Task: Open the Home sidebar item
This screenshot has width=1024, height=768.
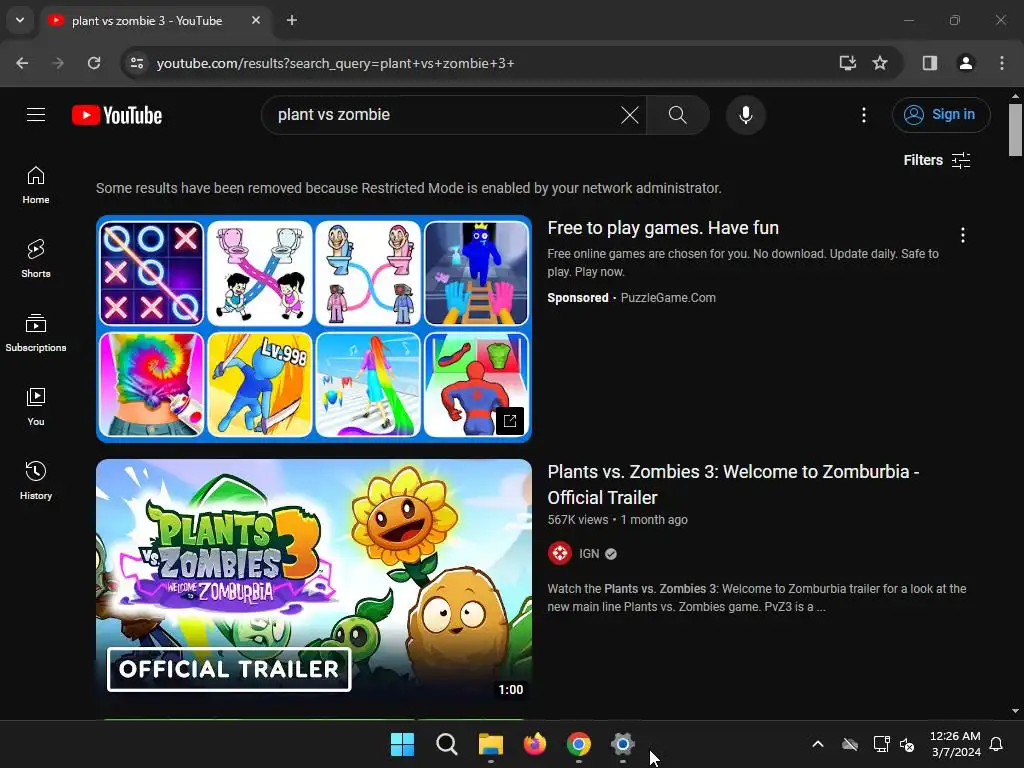Action: pos(36,185)
